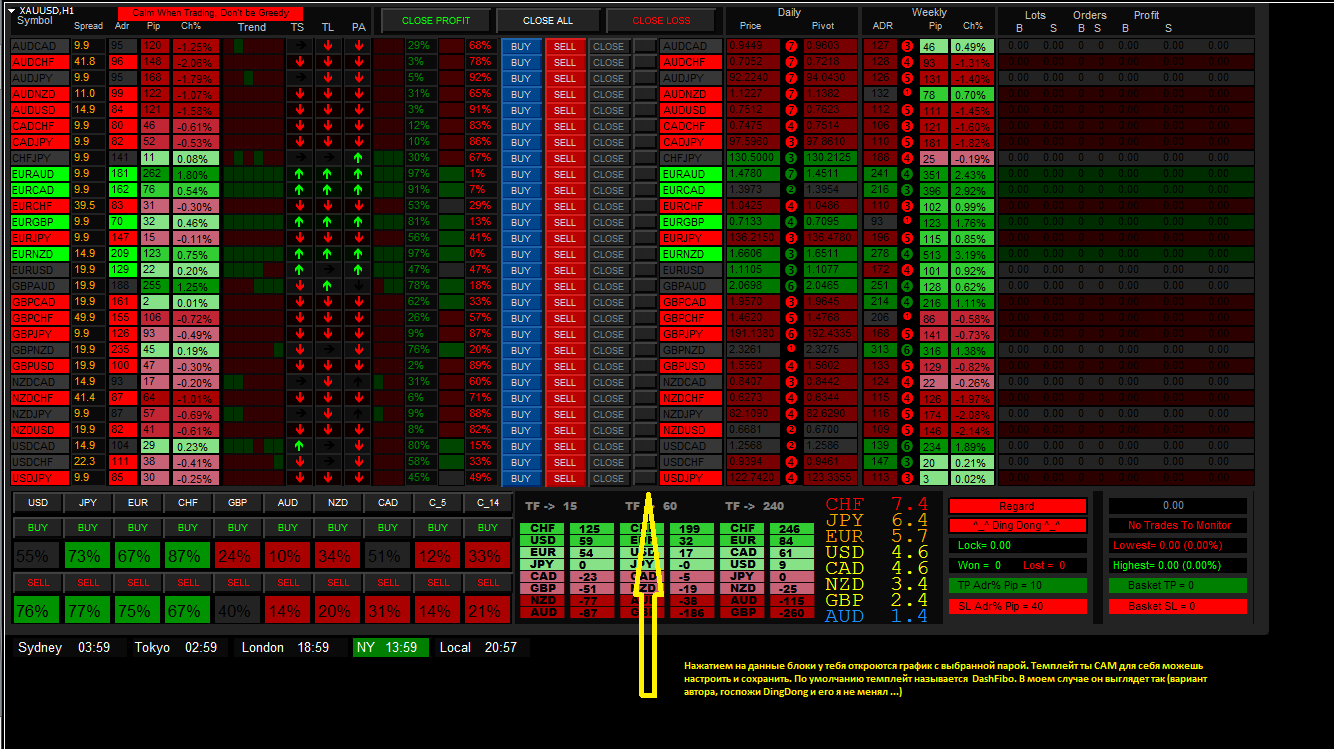Image resolution: width=1334 pixels, height=749 pixels.
Task: Click the 'No Trades To Monitor' label
Action: coord(1179,525)
